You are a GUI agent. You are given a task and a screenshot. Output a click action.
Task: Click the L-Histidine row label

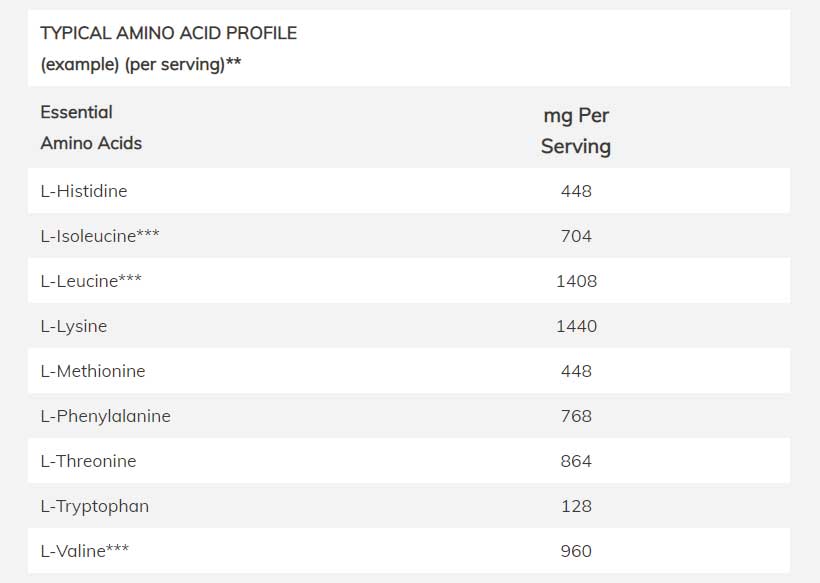(84, 191)
